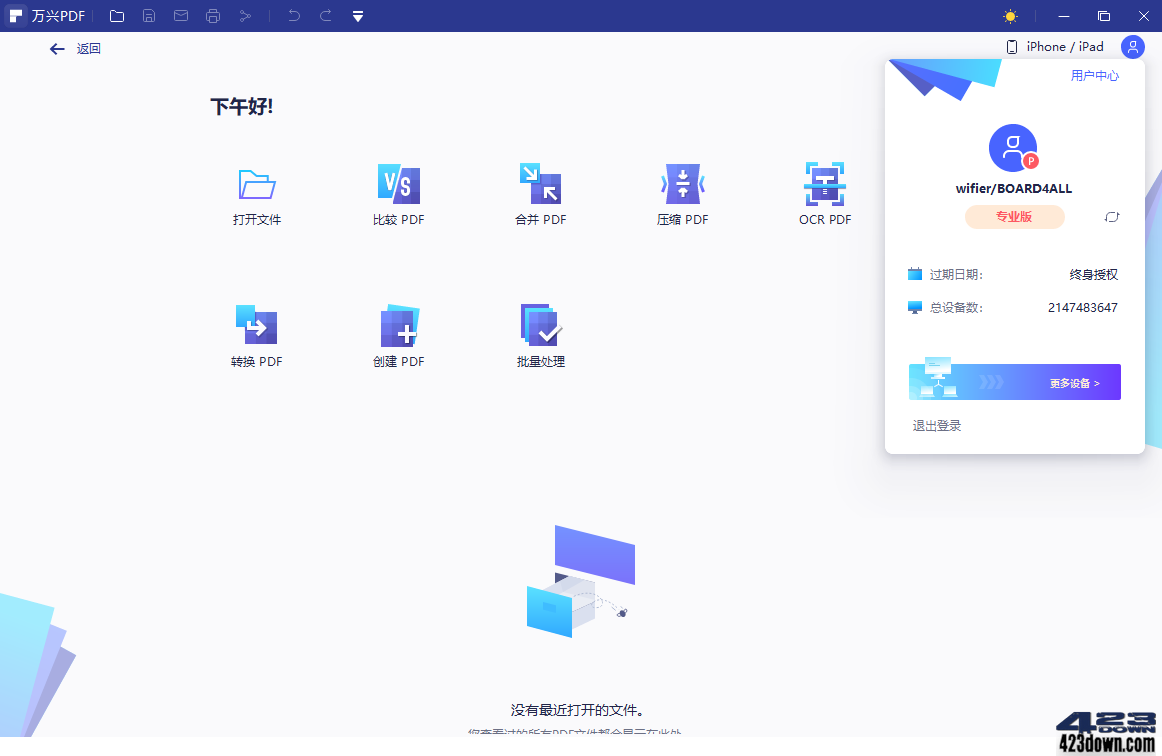The width and height of the screenshot is (1162, 756).
Task: Go back using the 返回 arrow
Action: pyautogui.click(x=57, y=48)
